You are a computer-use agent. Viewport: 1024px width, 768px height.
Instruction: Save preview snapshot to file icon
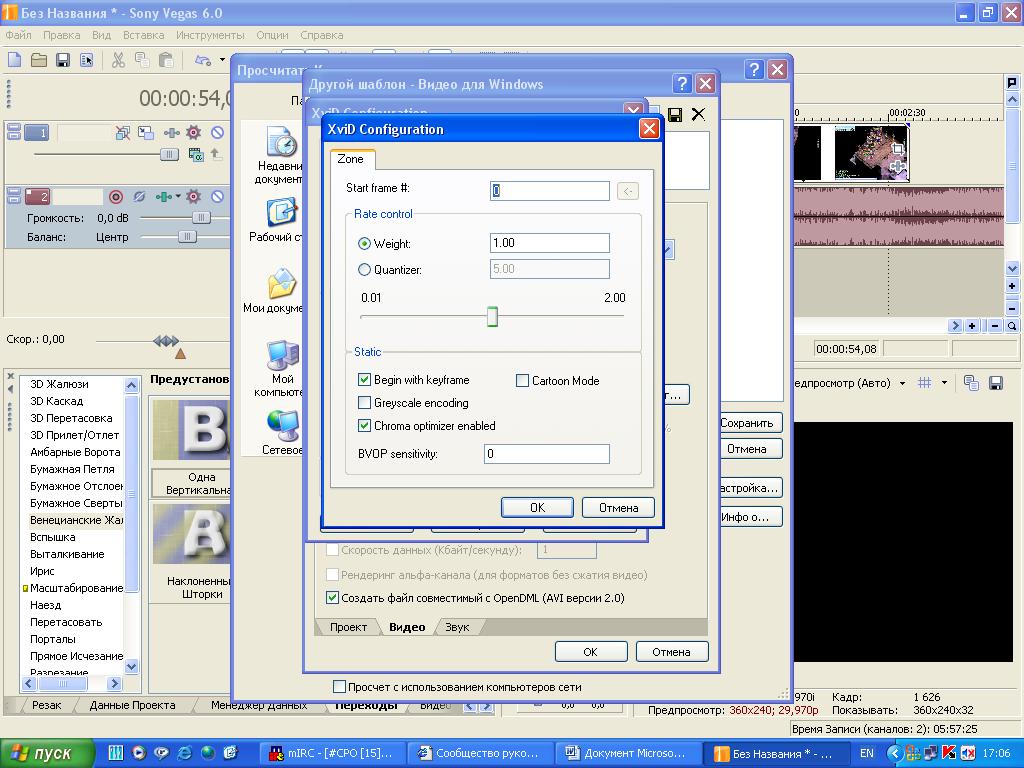(x=996, y=383)
